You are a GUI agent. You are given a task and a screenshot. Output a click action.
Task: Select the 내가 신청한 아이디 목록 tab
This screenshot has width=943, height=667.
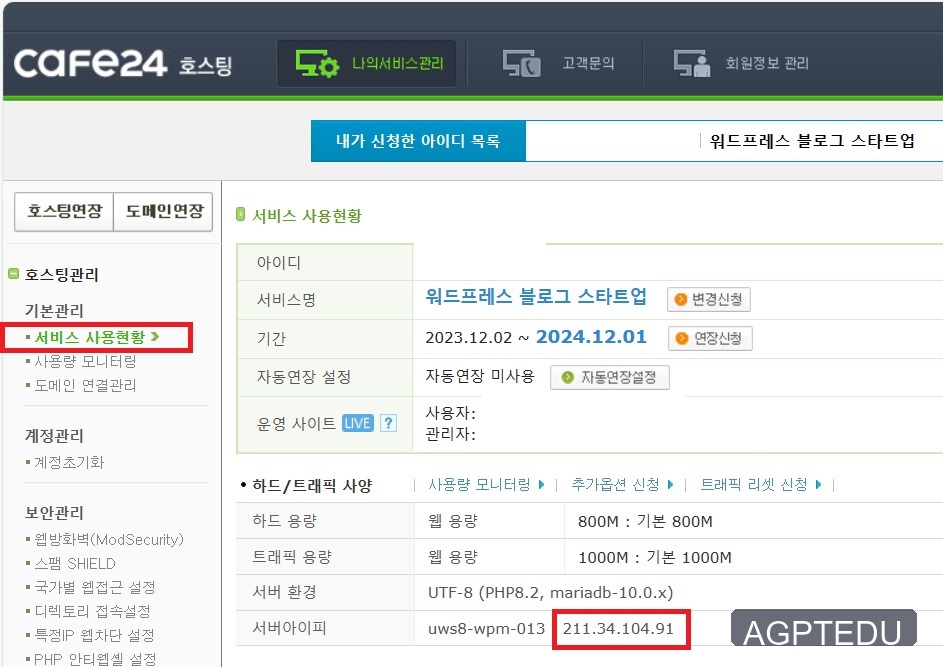click(418, 141)
